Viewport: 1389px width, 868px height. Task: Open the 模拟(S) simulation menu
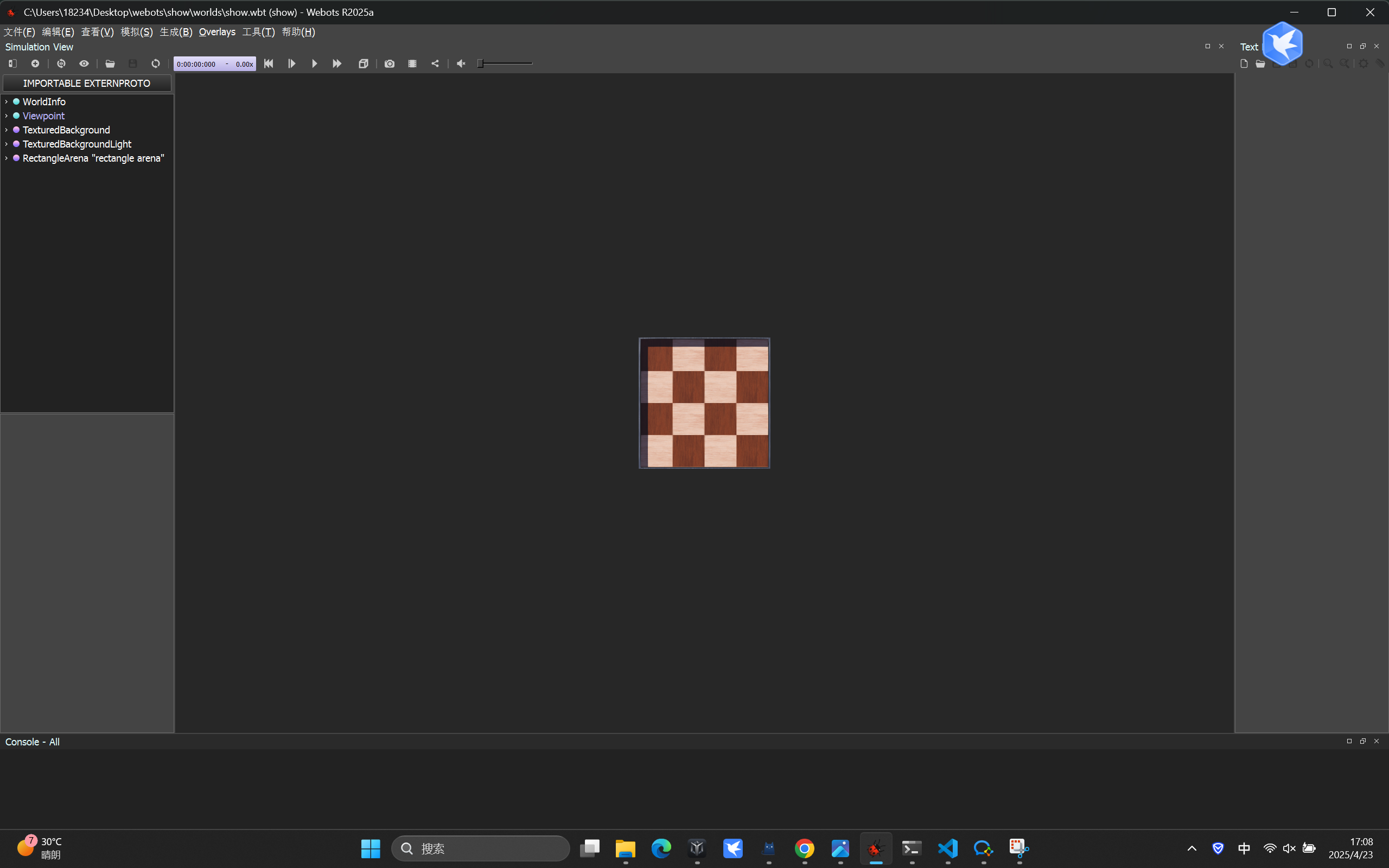137,32
